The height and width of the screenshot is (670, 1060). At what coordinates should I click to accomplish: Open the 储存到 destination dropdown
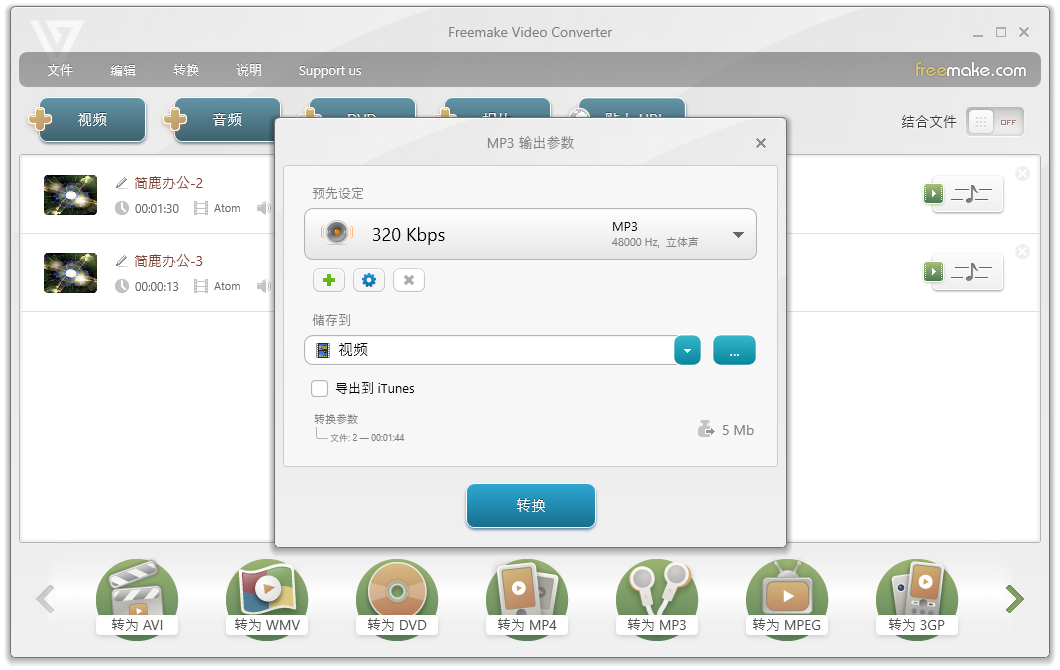(687, 350)
